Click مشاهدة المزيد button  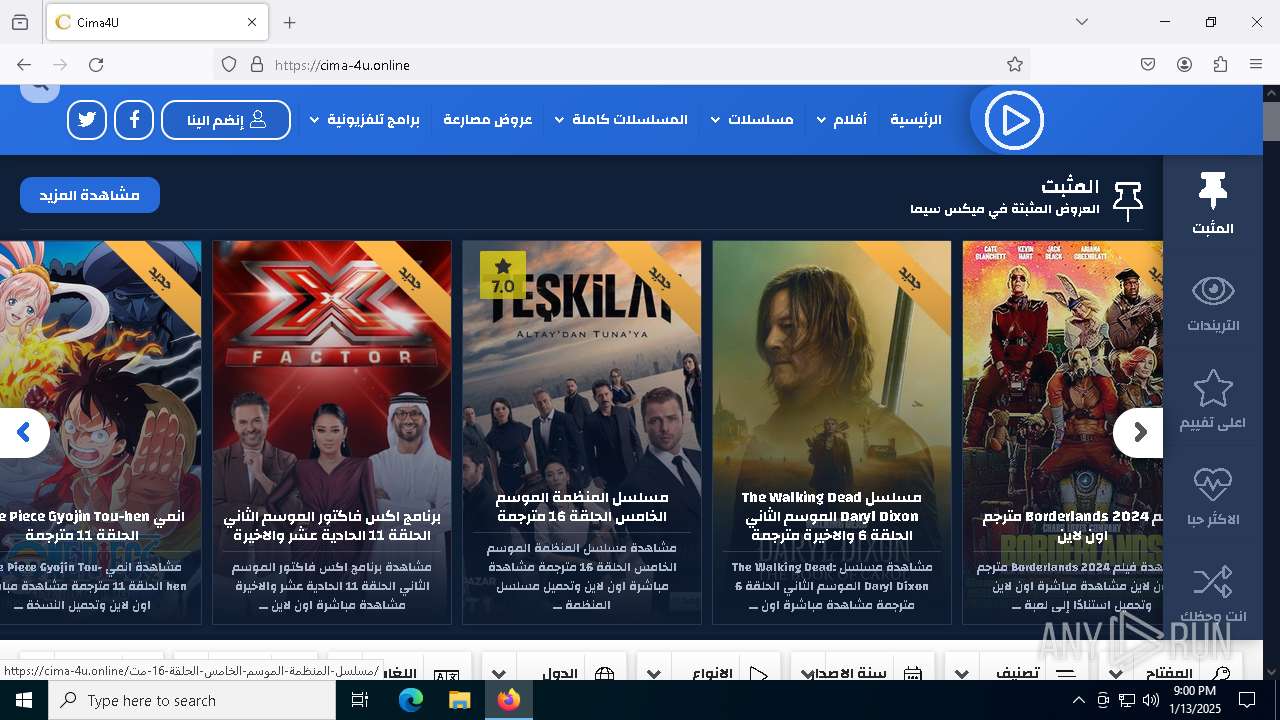tap(90, 195)
